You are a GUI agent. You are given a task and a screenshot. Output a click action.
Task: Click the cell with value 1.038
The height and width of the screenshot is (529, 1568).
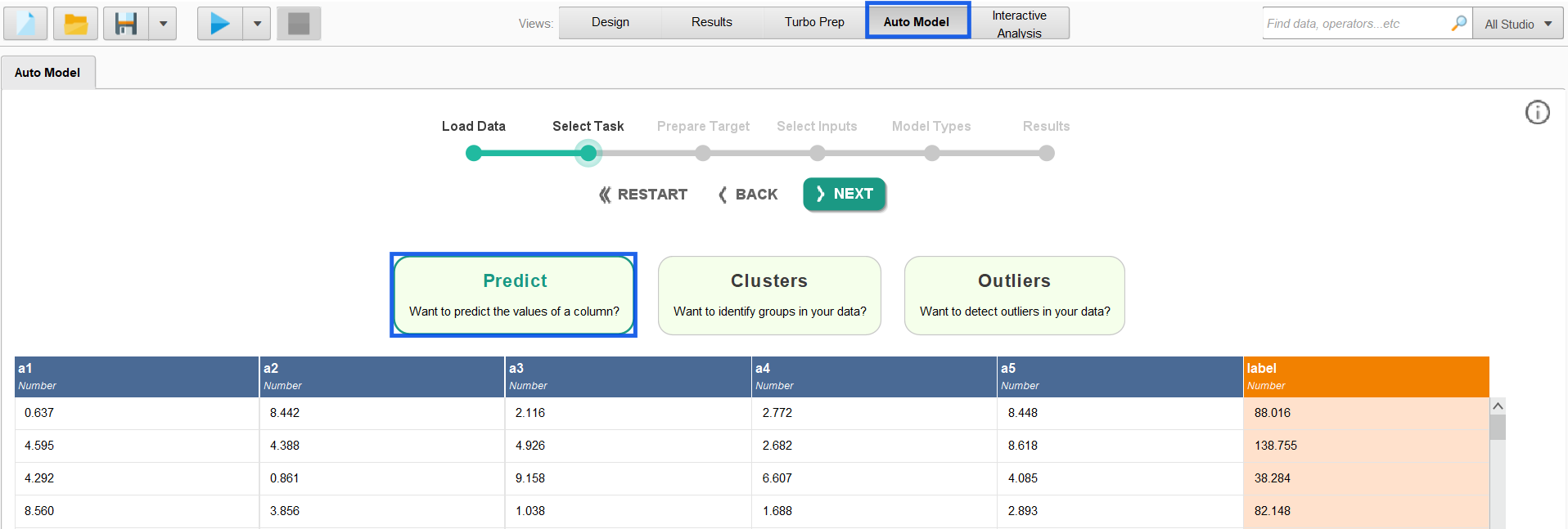point(628,511)
